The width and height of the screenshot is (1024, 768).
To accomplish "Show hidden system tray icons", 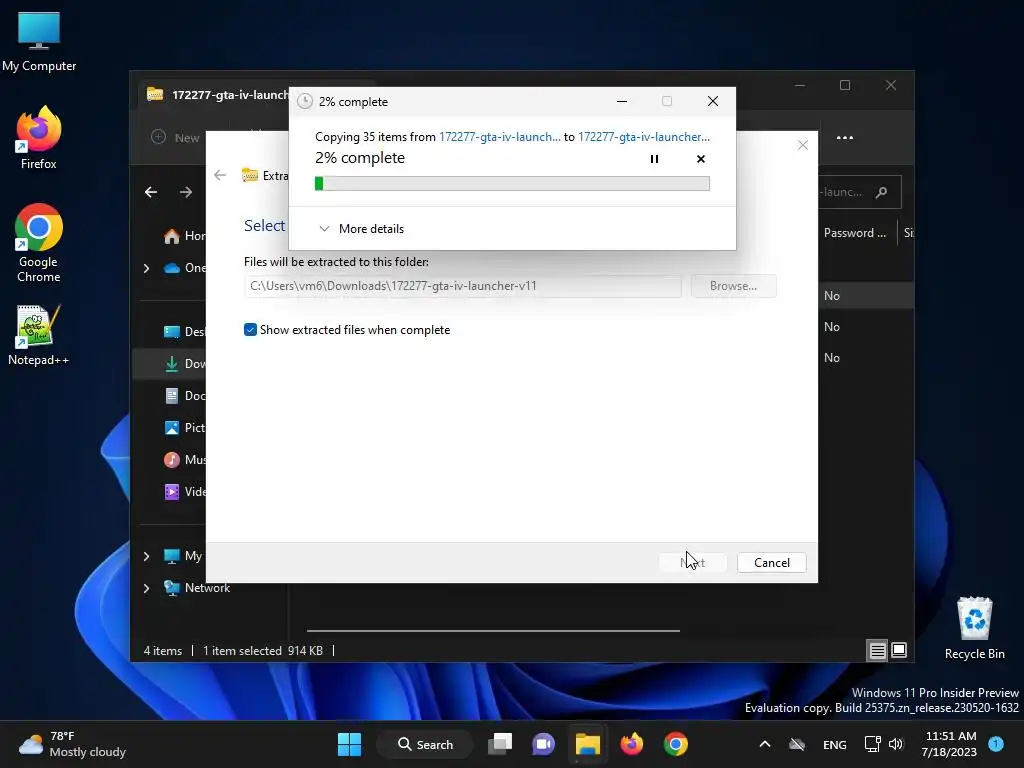I will pyautogui.click(x=765, y=744).
